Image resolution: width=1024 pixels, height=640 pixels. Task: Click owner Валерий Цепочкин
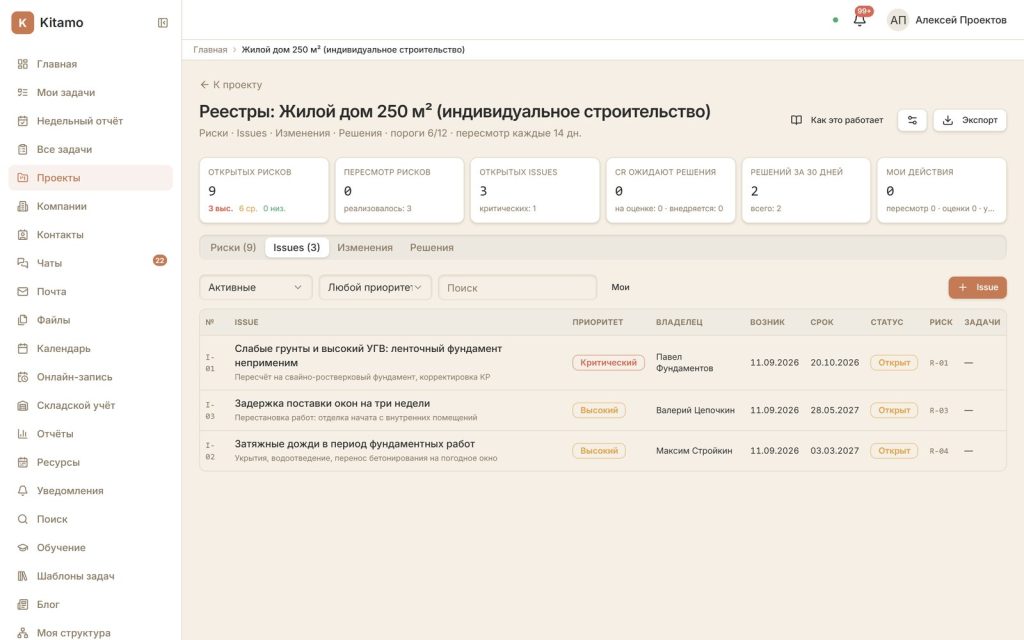coord(696,410)
